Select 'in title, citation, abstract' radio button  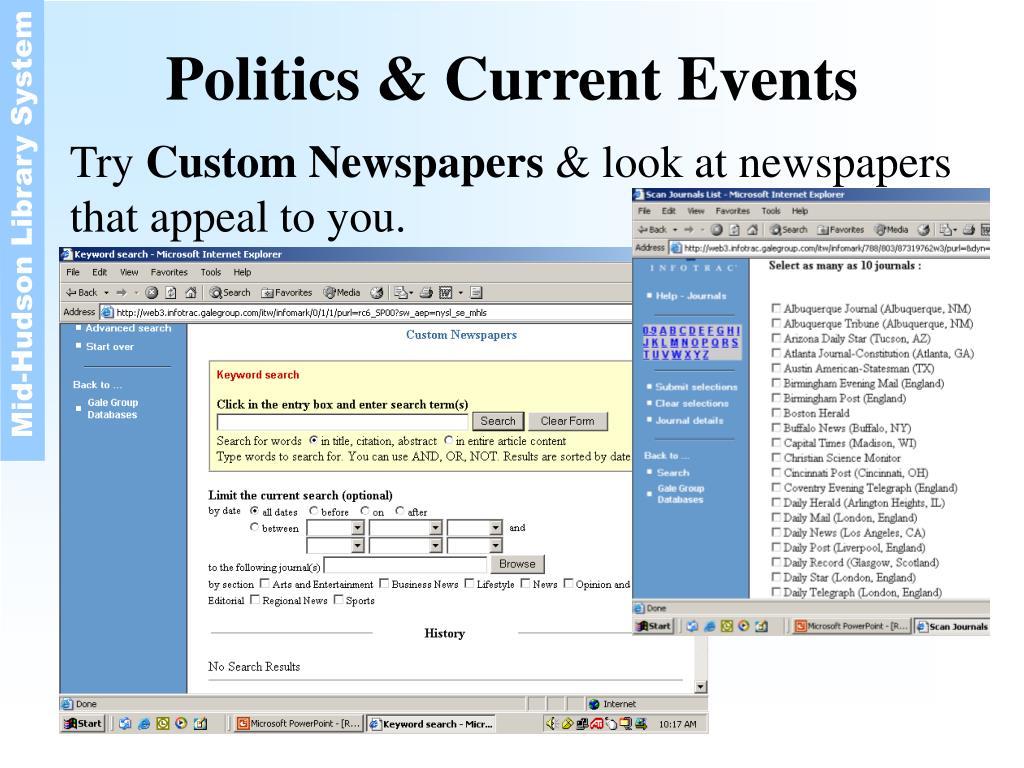pos(313,440)
